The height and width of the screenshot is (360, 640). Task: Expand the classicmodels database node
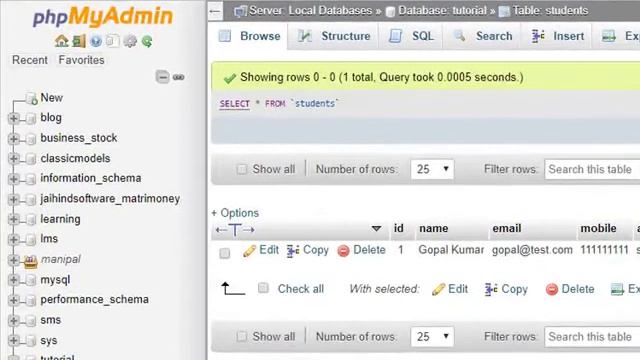pos(13,158)
